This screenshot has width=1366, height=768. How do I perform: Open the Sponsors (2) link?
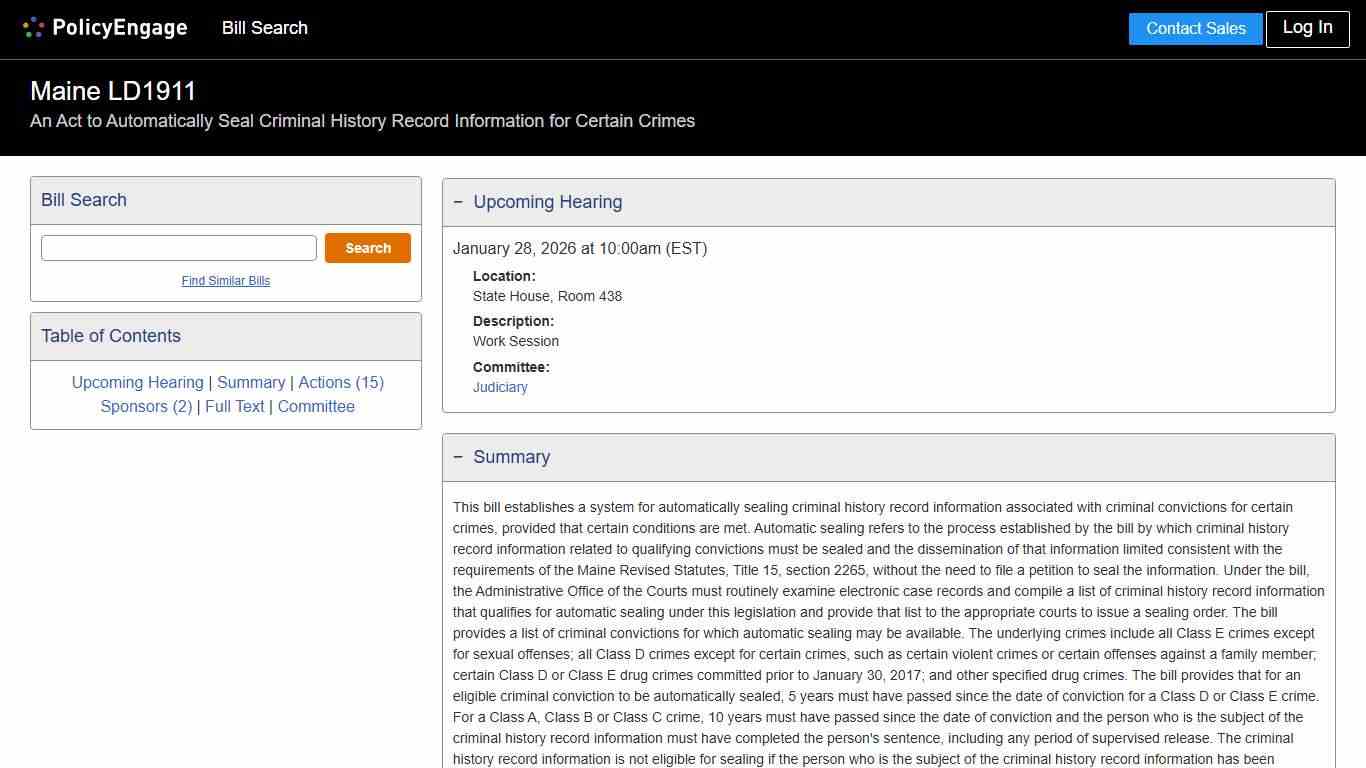tap(146, 406)
